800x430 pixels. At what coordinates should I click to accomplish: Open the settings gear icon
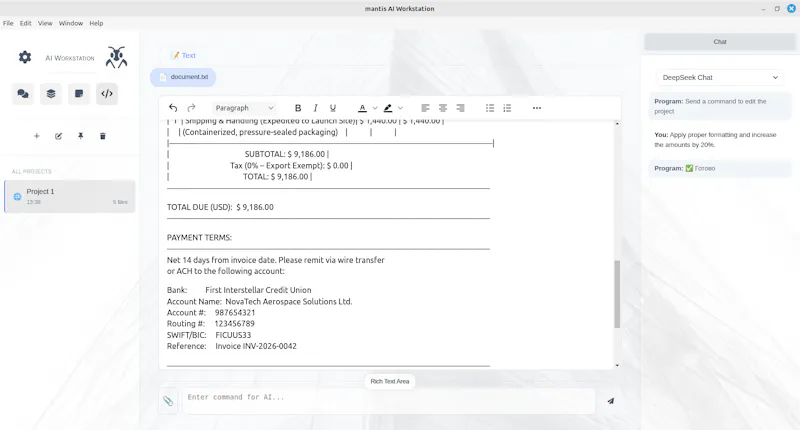[24, 57]
